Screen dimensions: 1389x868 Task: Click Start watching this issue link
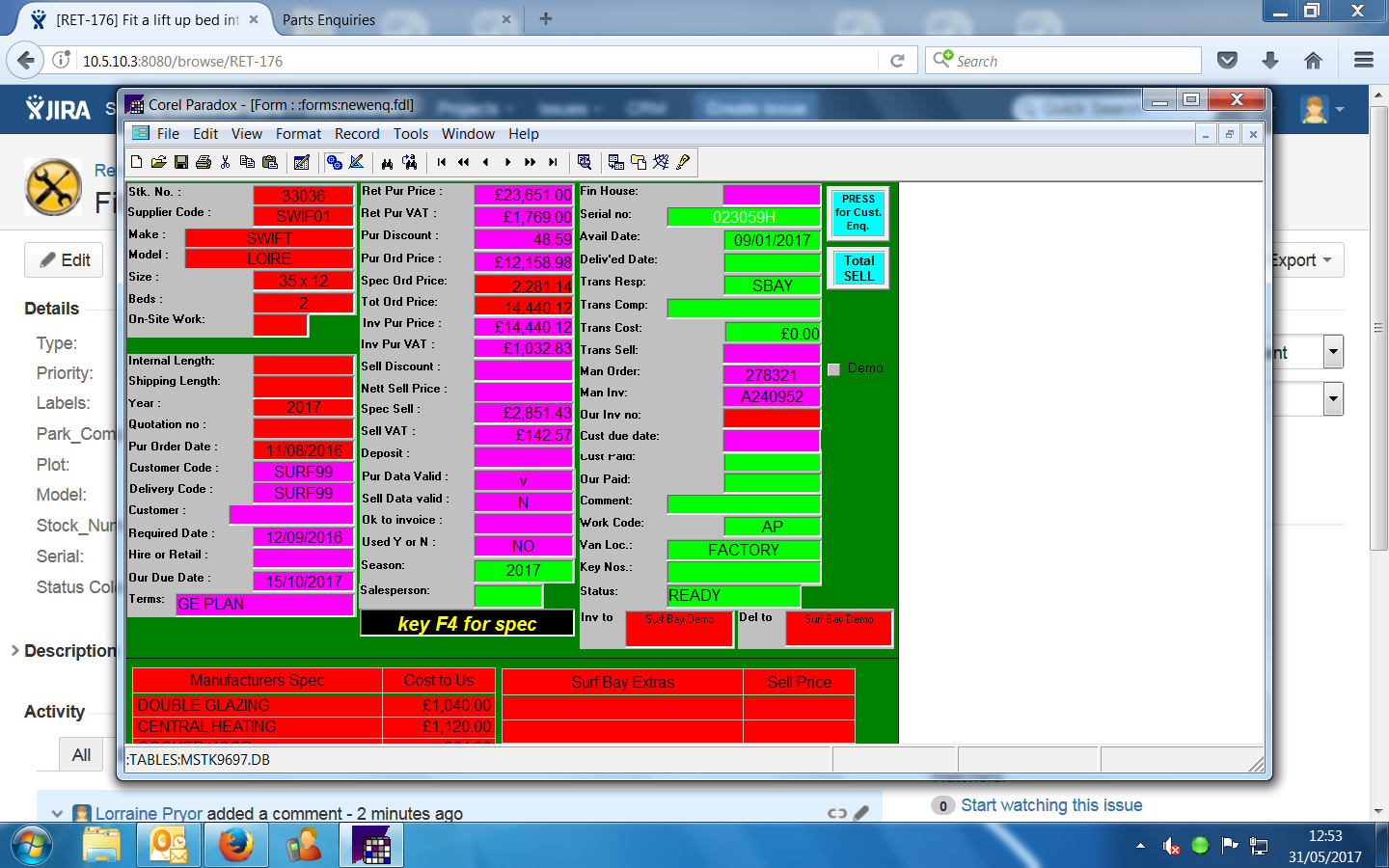pos(1051,805)
